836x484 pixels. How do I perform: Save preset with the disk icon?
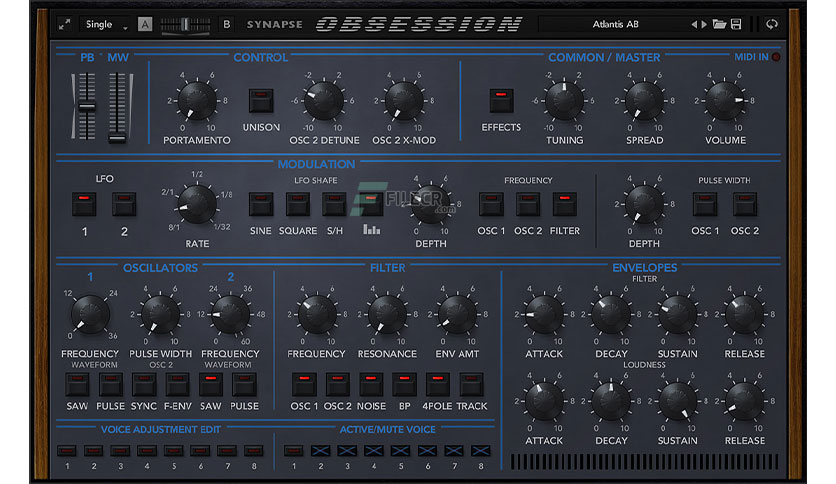coord(736,24)
